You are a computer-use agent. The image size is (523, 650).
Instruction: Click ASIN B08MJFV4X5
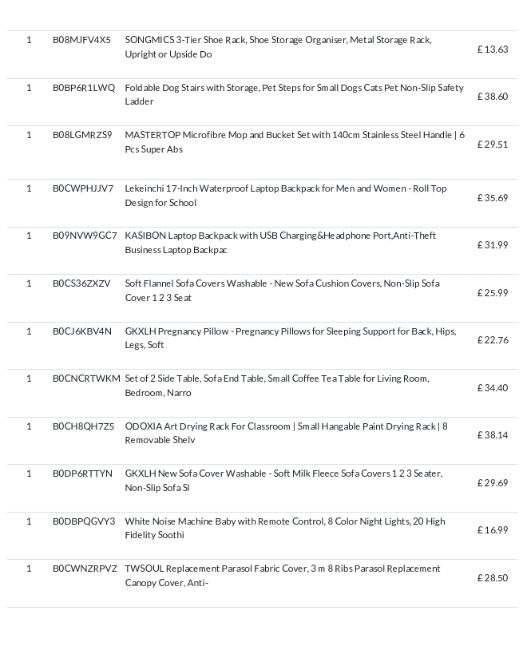click(x=82, y=40)
